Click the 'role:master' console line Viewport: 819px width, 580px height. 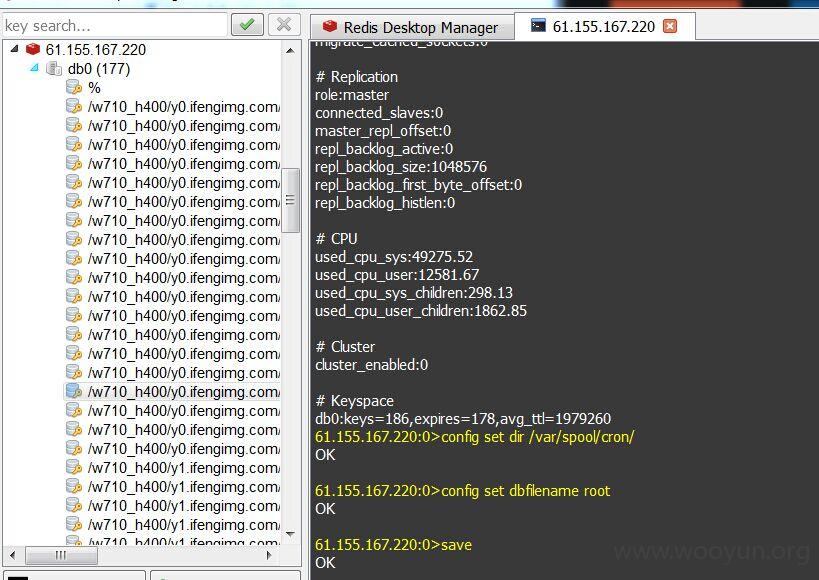(352, 95)
